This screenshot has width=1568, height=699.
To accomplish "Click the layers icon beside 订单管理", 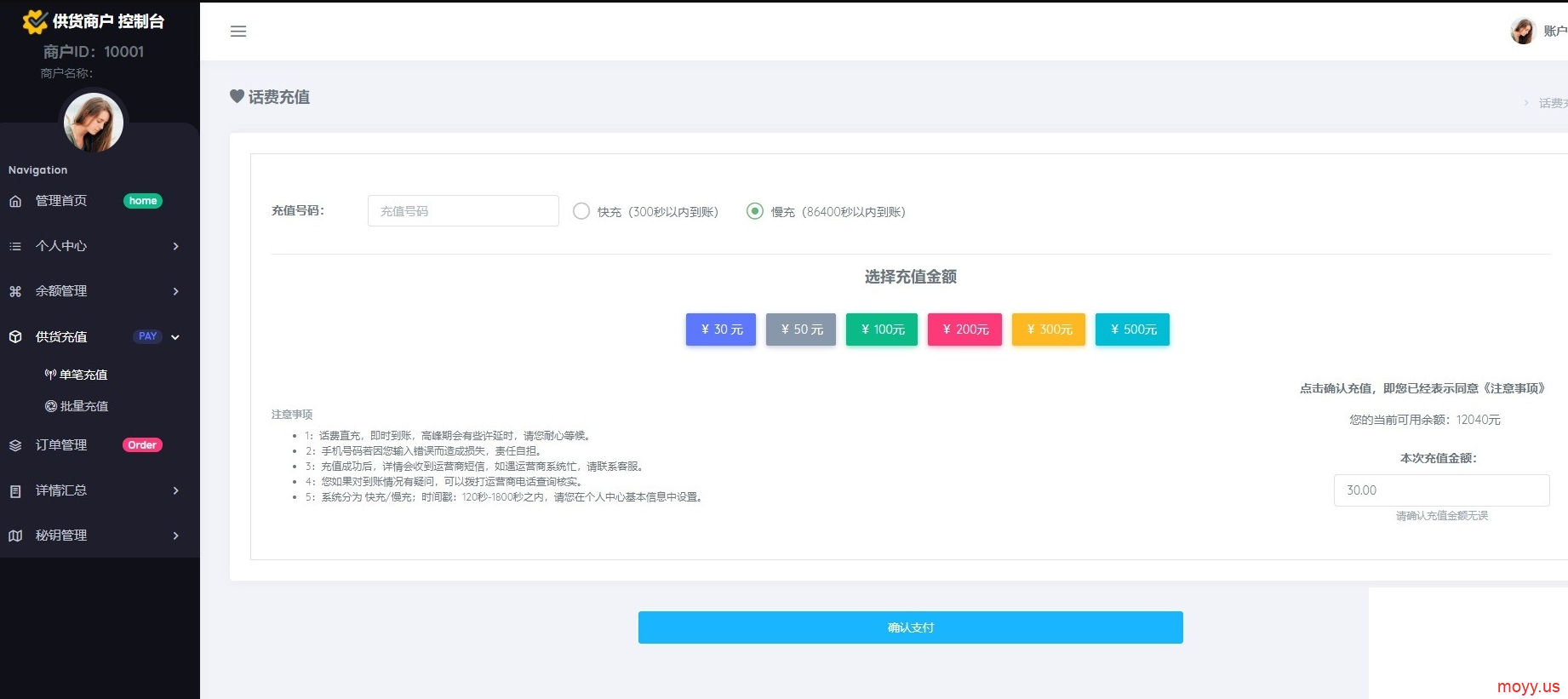I will click(x=15, y=445).
